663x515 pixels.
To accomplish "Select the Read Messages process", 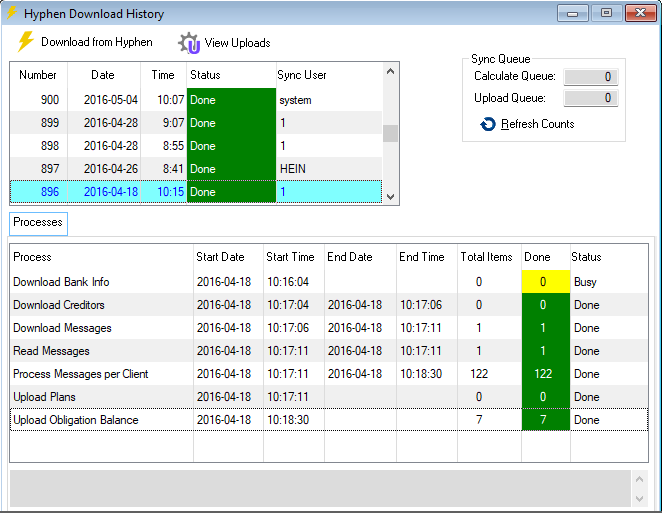I will pyautogui.click(x=329, y=351).
